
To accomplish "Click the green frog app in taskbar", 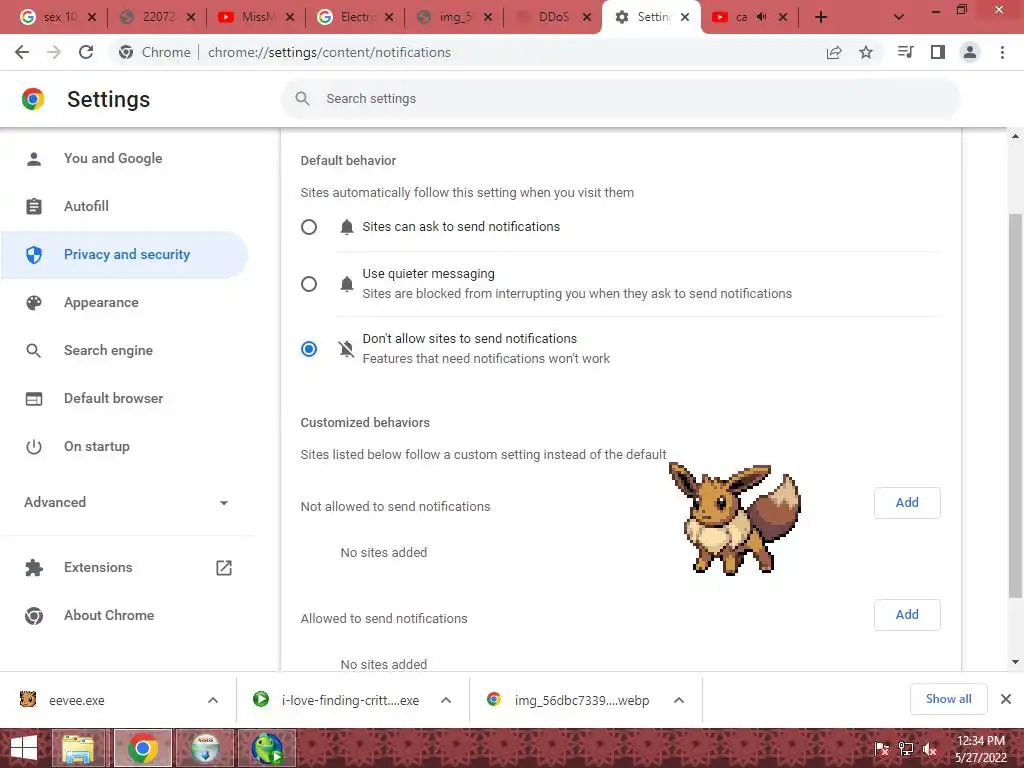I will (x=268, y=748).
